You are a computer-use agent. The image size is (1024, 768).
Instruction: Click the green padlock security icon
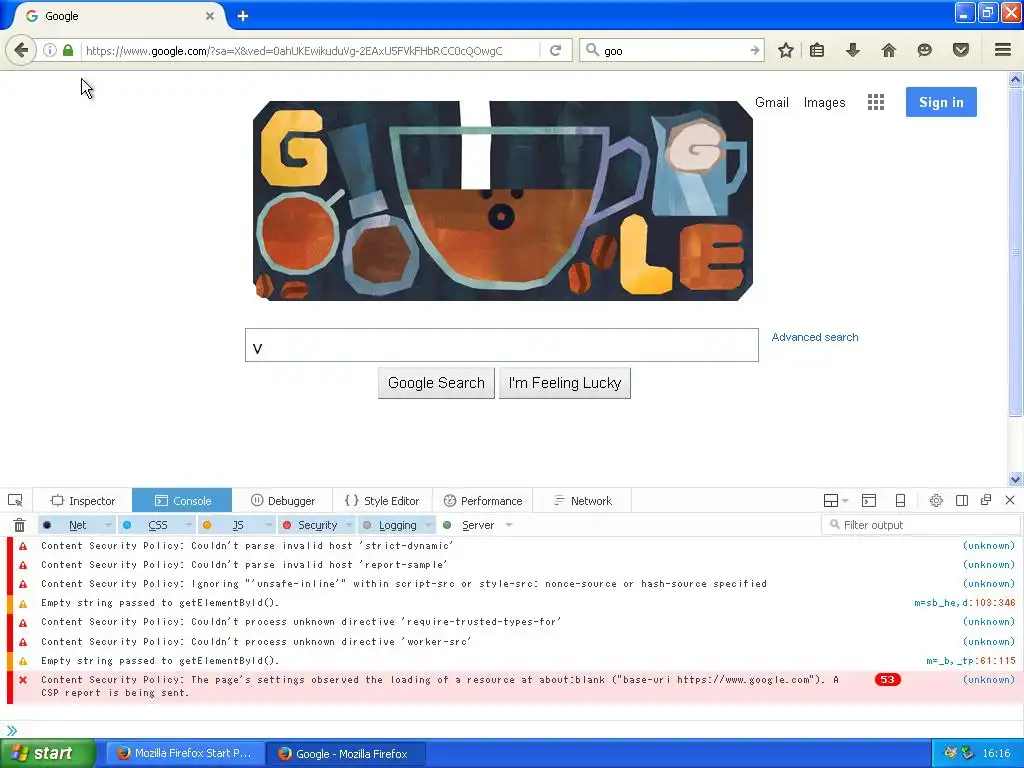click(68, 50)
